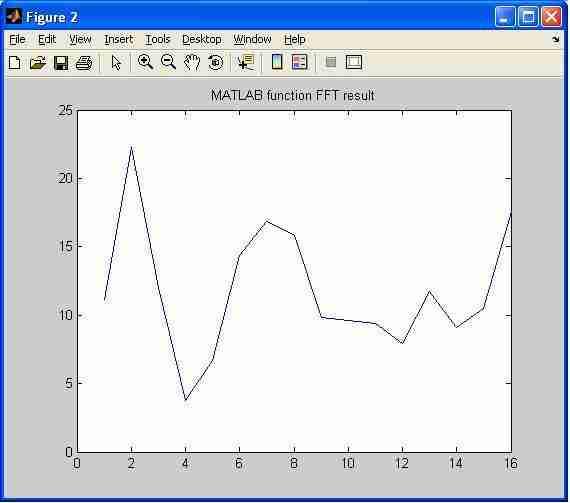Click the y-axis label 15
570x503 pixels.
pyautogui.click(x=65, y=246)
